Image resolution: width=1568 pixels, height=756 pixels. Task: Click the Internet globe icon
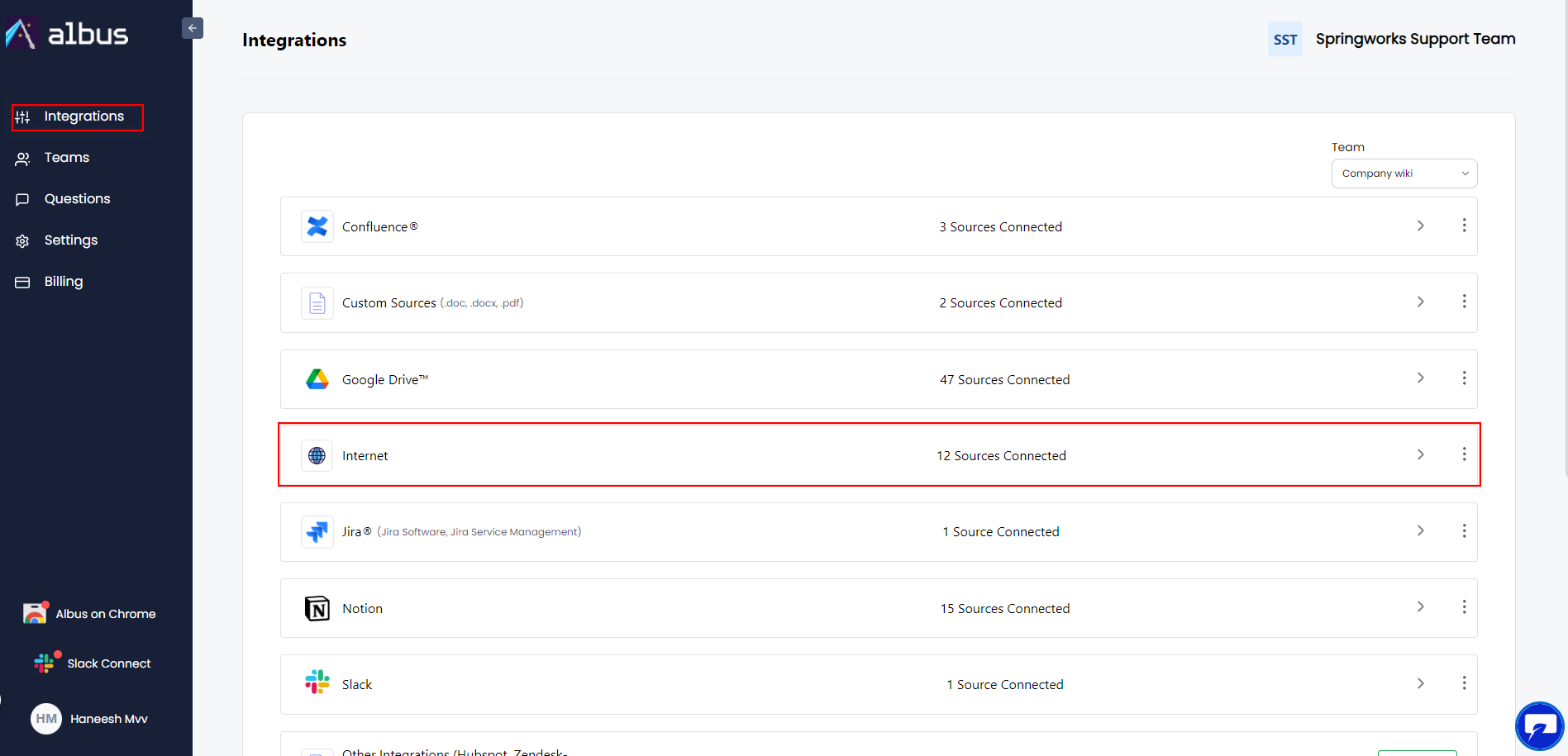tap(317, 455)
